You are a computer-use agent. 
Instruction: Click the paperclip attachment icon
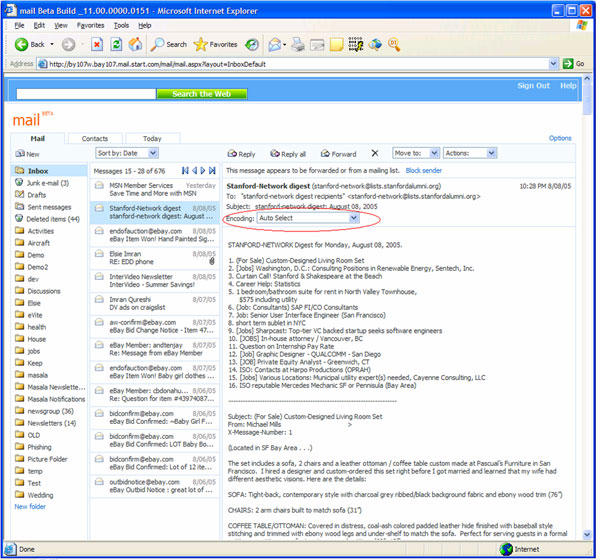212,261
